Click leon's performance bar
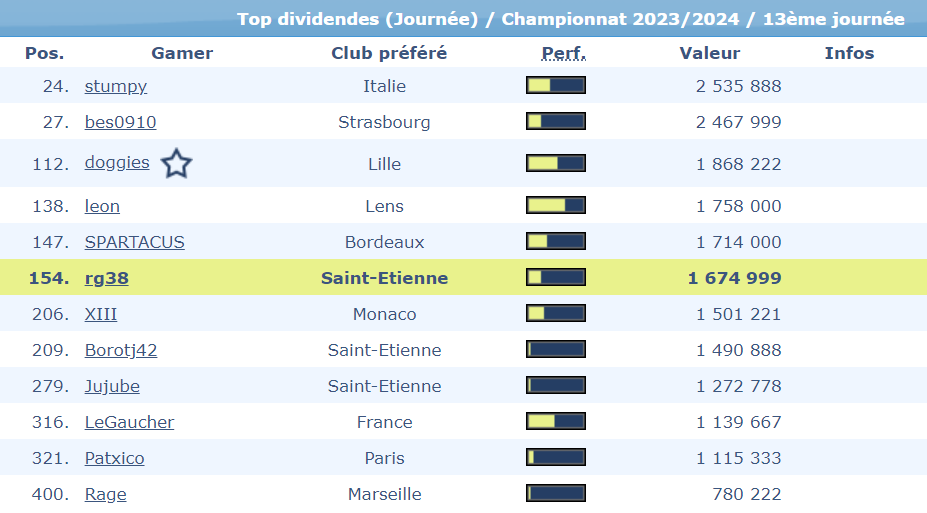This screenshot has height=513, width=927. point(556,206)
